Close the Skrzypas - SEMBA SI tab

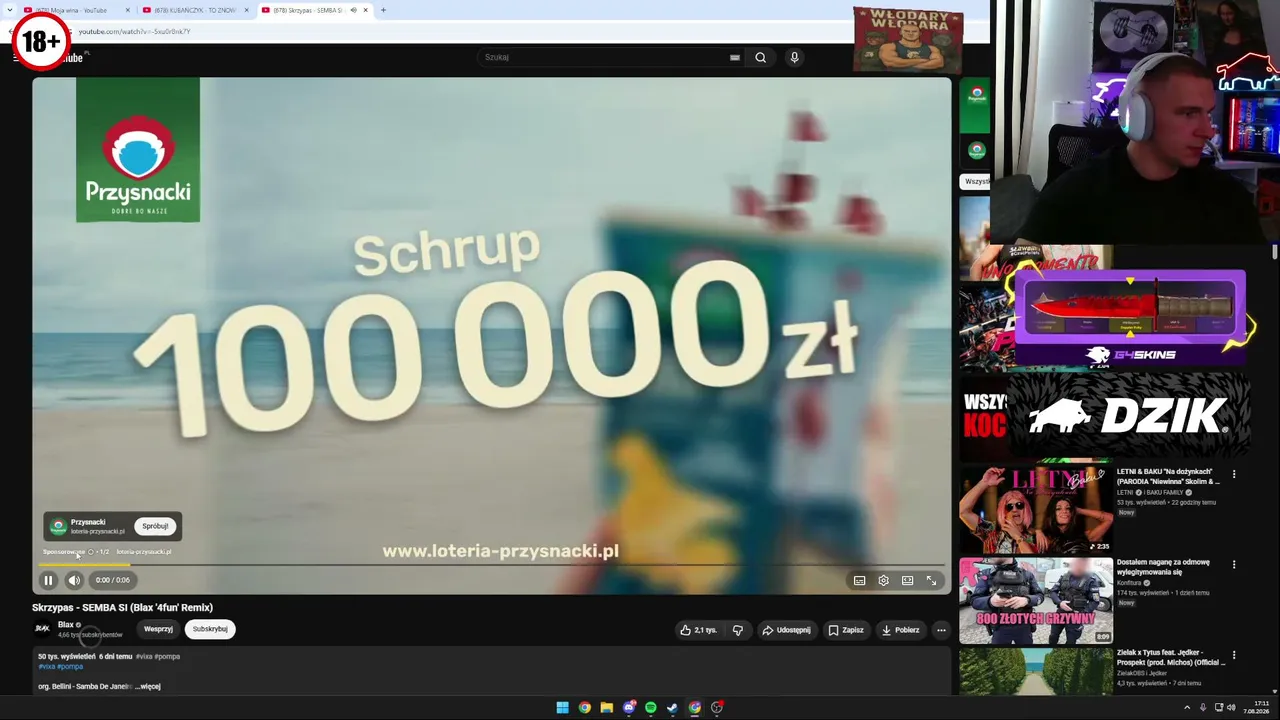click(365, 10)
